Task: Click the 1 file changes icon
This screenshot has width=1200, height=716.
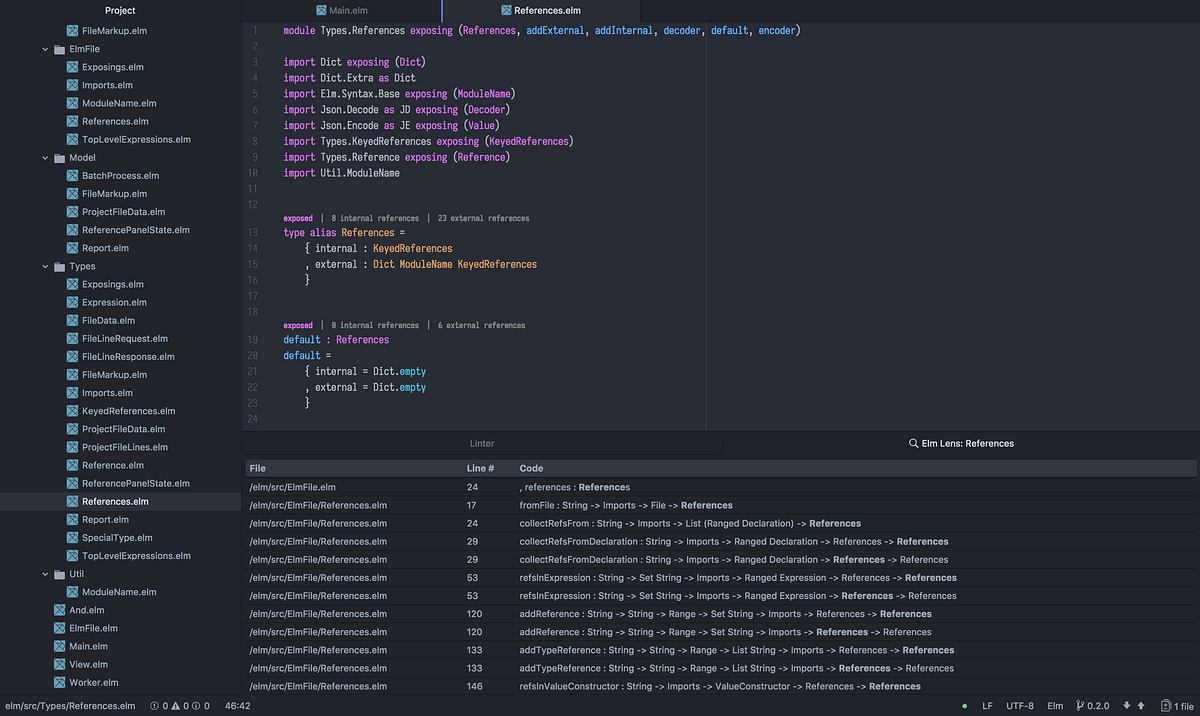Action: [1164, 705]
